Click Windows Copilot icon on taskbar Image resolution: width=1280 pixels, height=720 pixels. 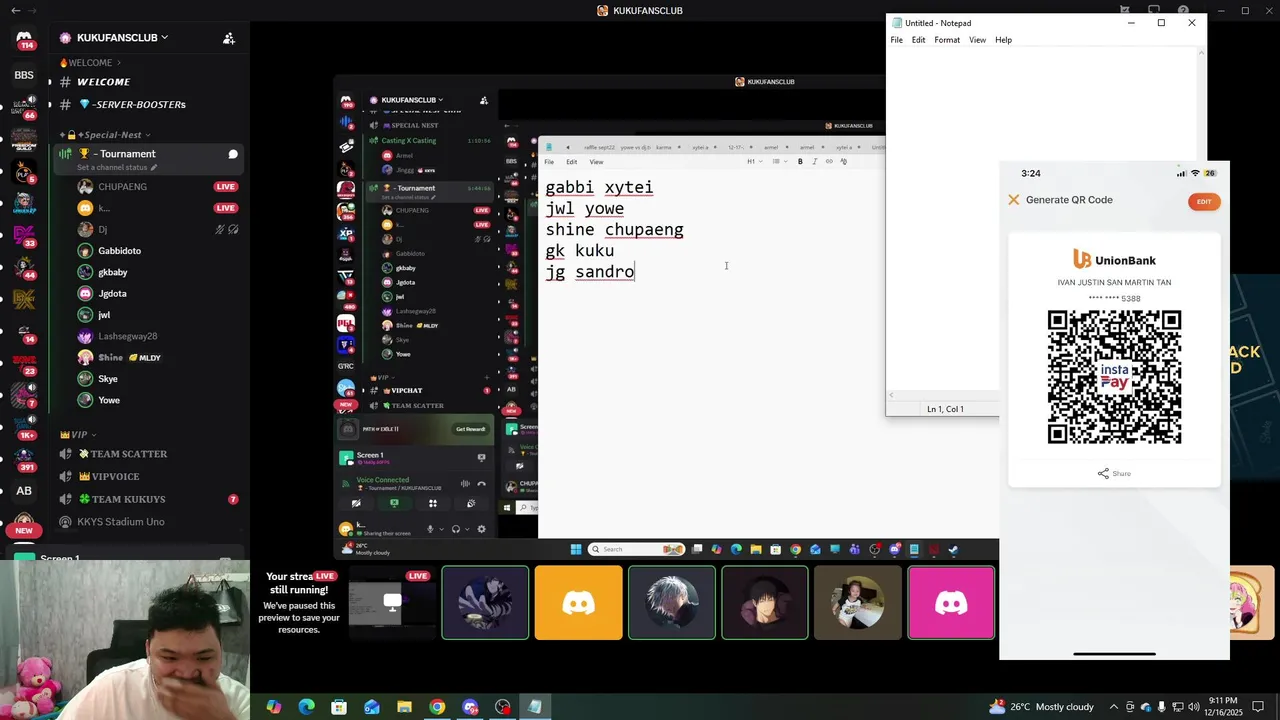click(x=274, y=707)
